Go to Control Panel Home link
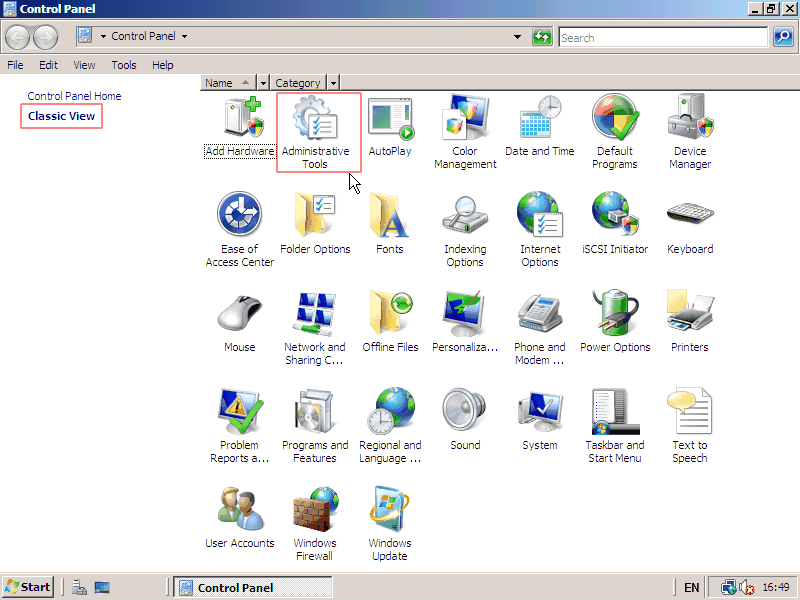The image size is (800, 600). pyautogui.click(x=74, y=96)
